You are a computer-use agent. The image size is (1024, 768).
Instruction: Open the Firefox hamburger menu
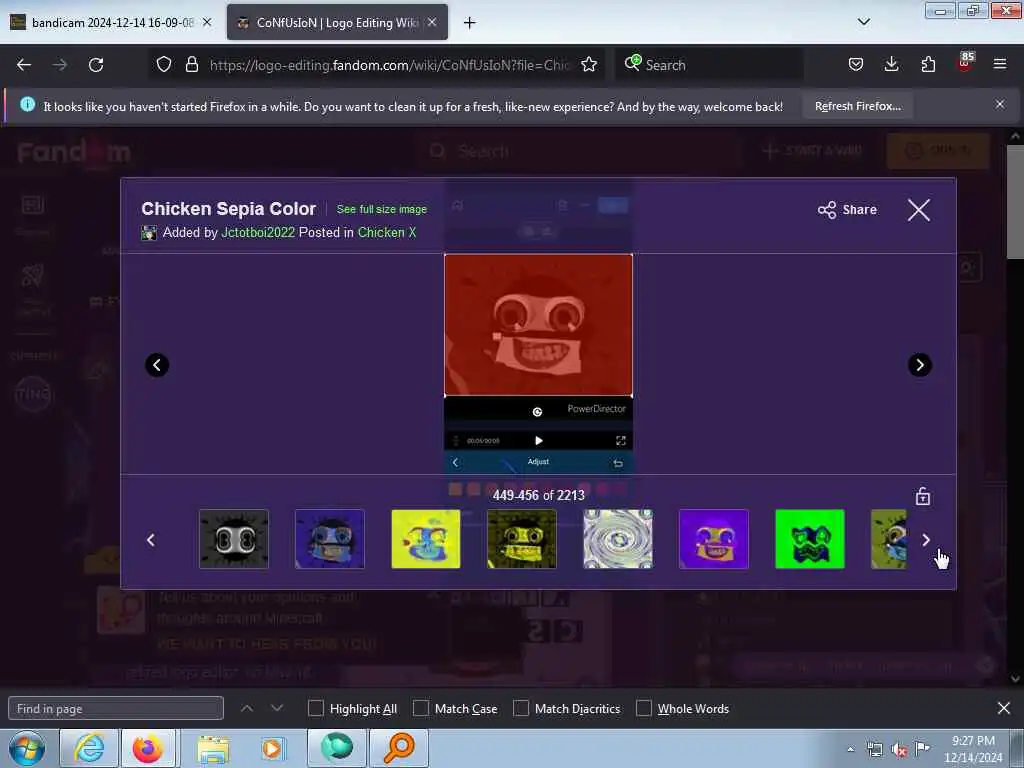(1000, 65)
